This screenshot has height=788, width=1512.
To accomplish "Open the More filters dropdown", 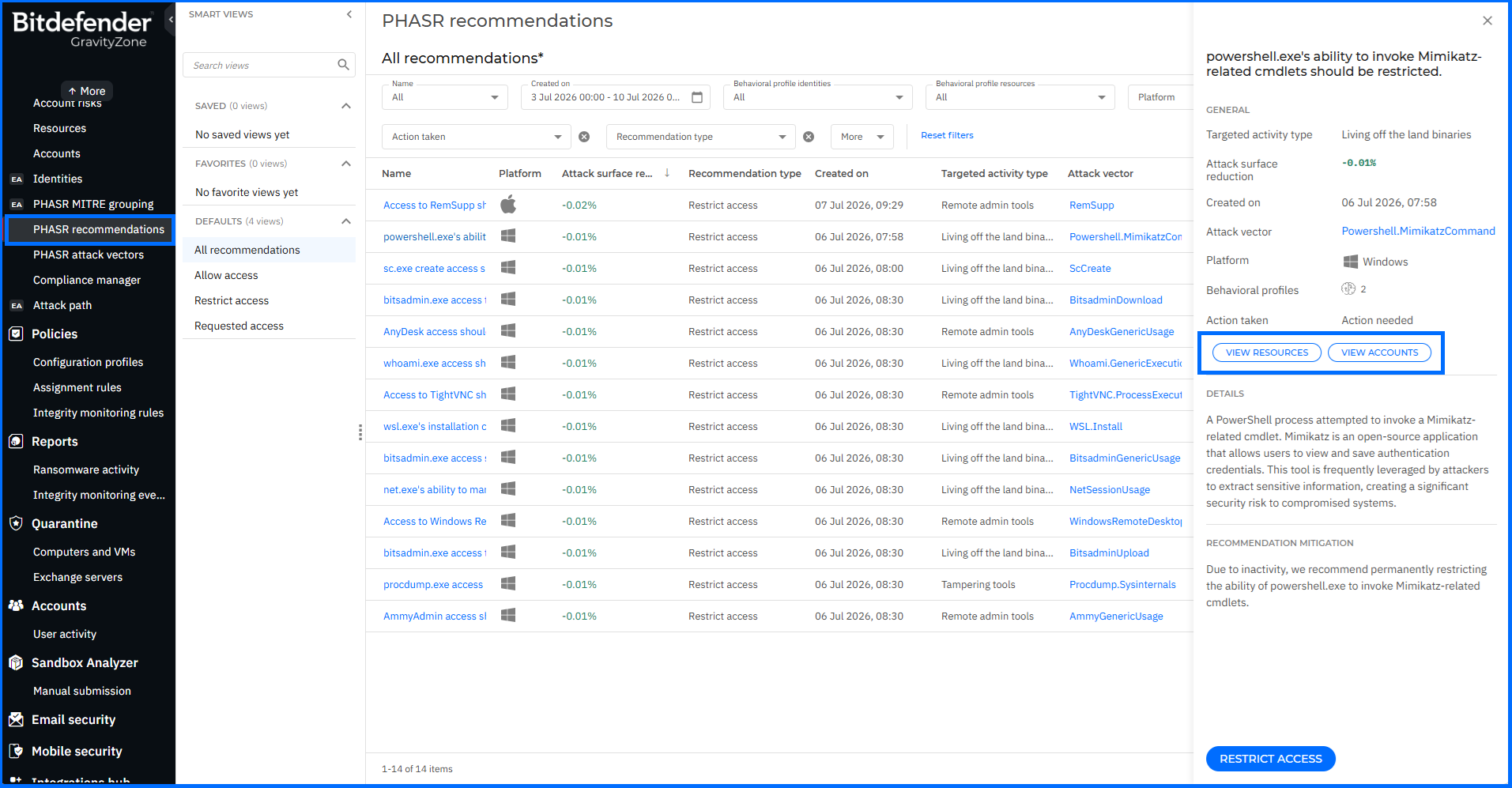I will (862, 137).
